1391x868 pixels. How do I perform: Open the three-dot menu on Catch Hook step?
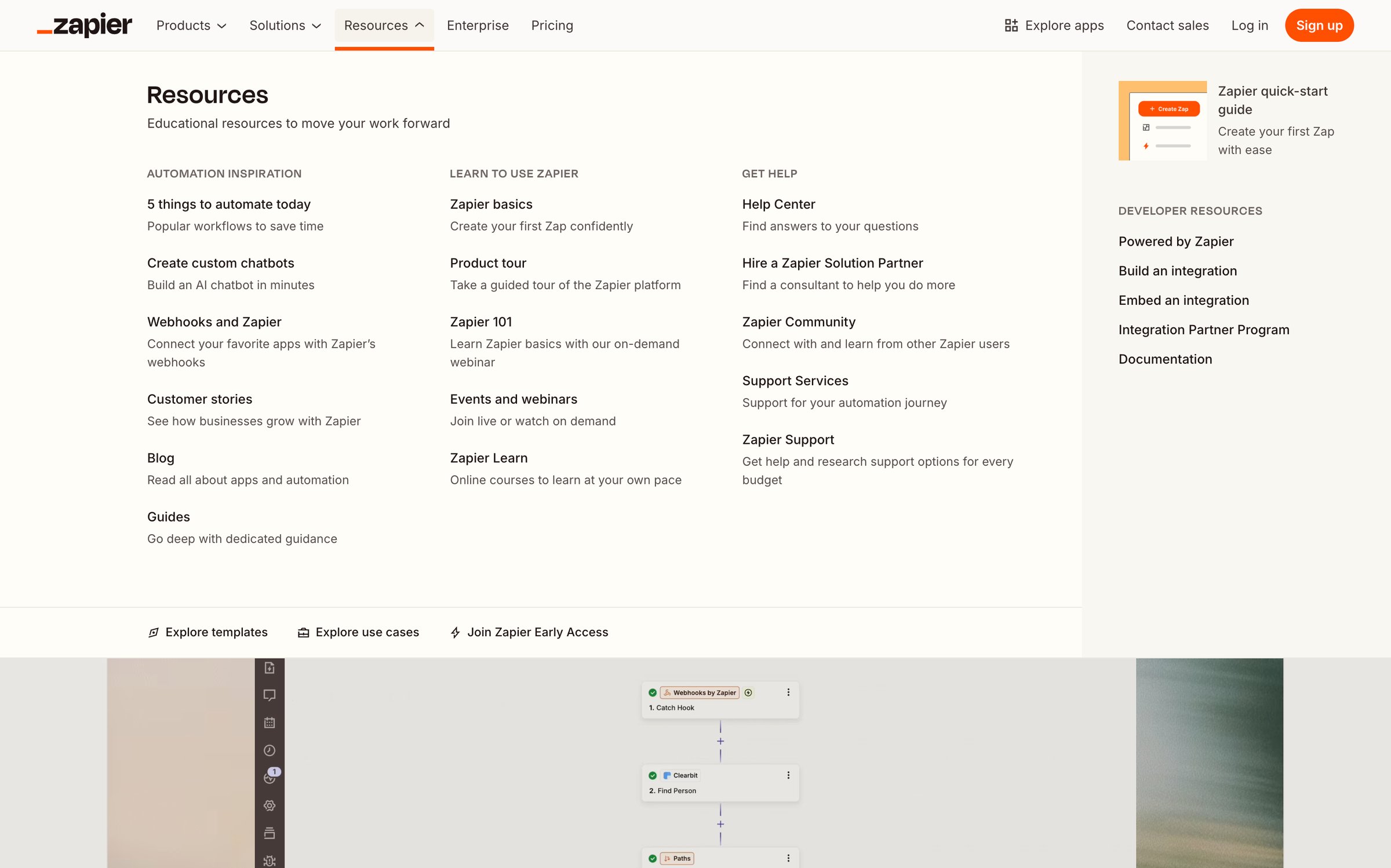[788, 692]
